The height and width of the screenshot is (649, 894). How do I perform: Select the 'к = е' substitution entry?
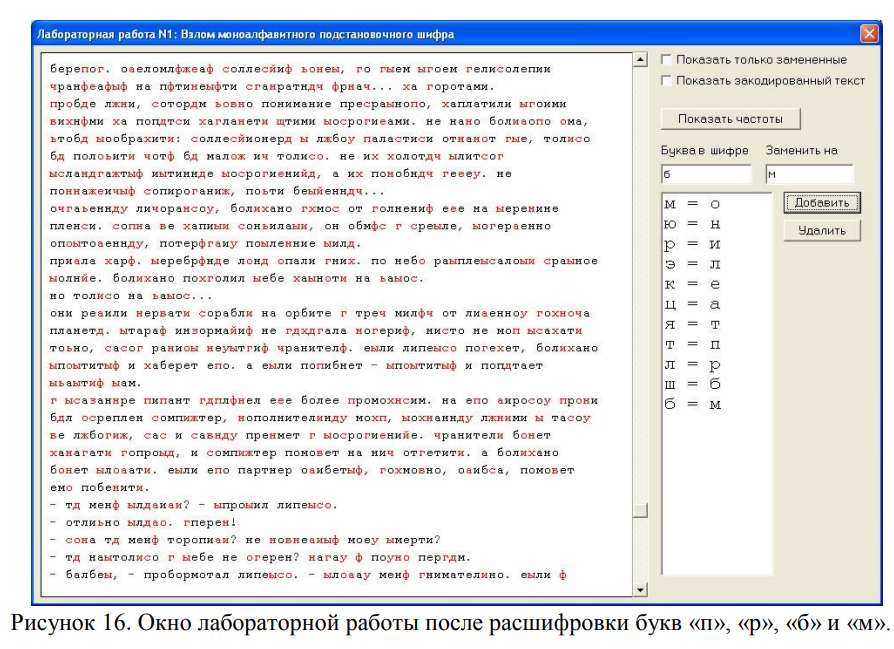coord(692,285)
